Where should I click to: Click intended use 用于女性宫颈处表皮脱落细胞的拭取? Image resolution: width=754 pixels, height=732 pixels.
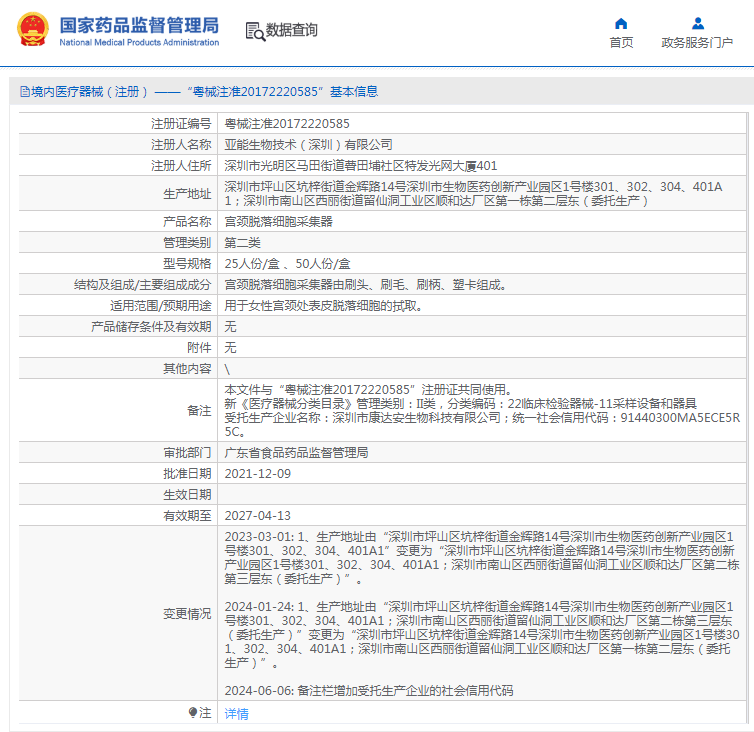(x=321, y=306)
